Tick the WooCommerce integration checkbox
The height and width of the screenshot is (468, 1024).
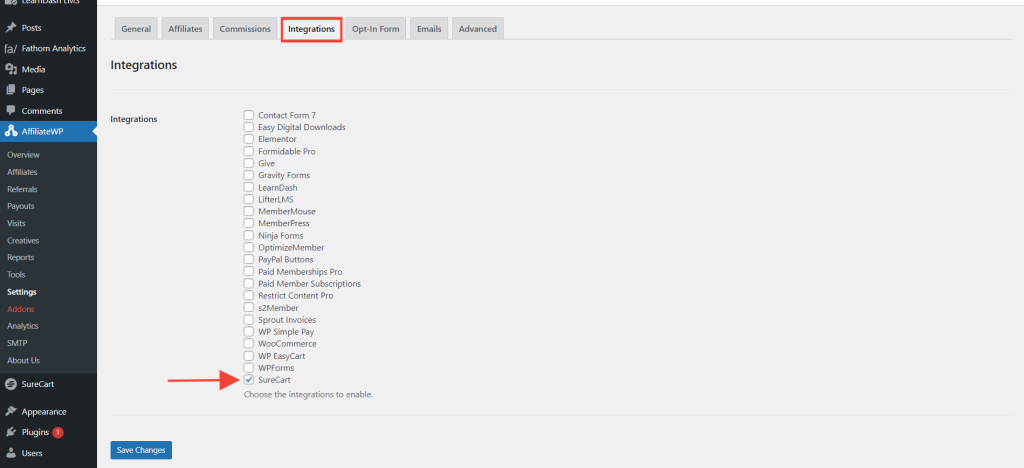click(x=249, y=343)
